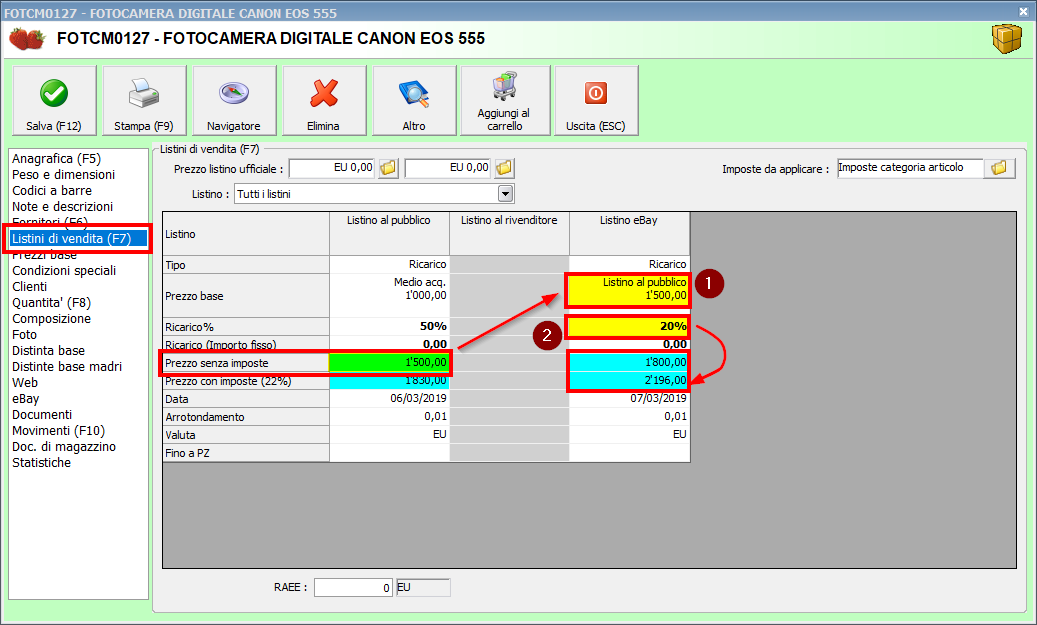1037x625 pixels.
Task: Expand the Listino dropdown arrow
Action: 505,194
